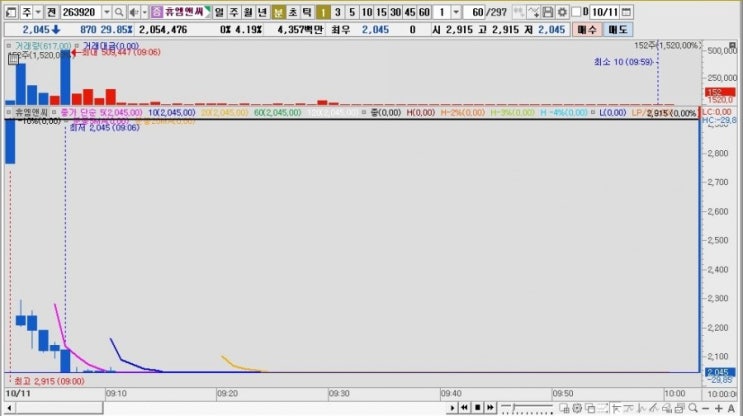Expand the stock code history dropdown
The image size is (743, 416).
107,12
